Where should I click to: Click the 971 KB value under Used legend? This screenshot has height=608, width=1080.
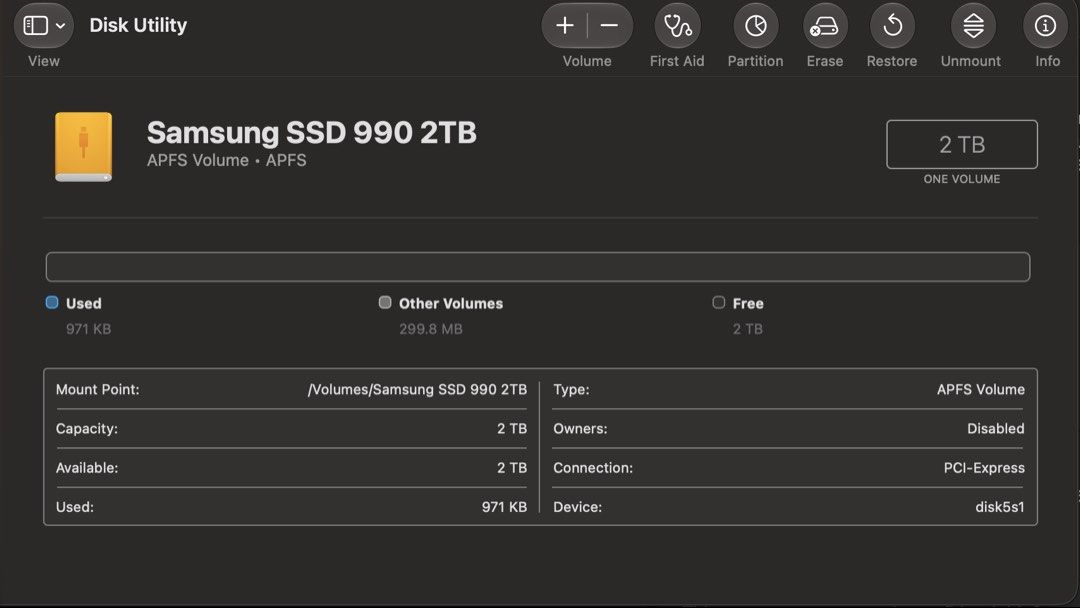88,329
